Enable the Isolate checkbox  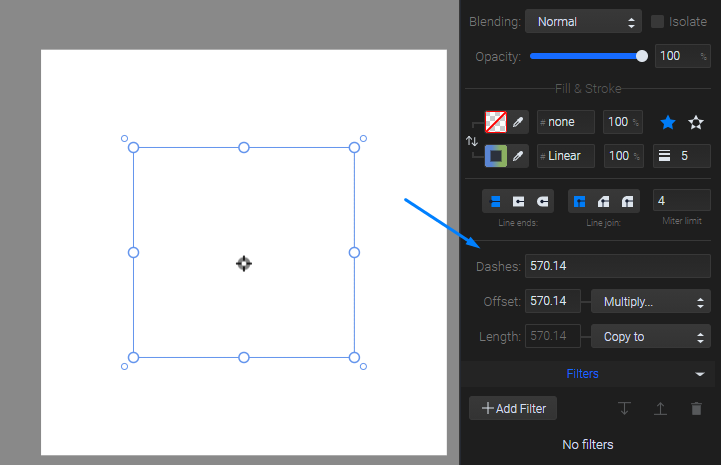pyautogui.click(x=658, y=22)
